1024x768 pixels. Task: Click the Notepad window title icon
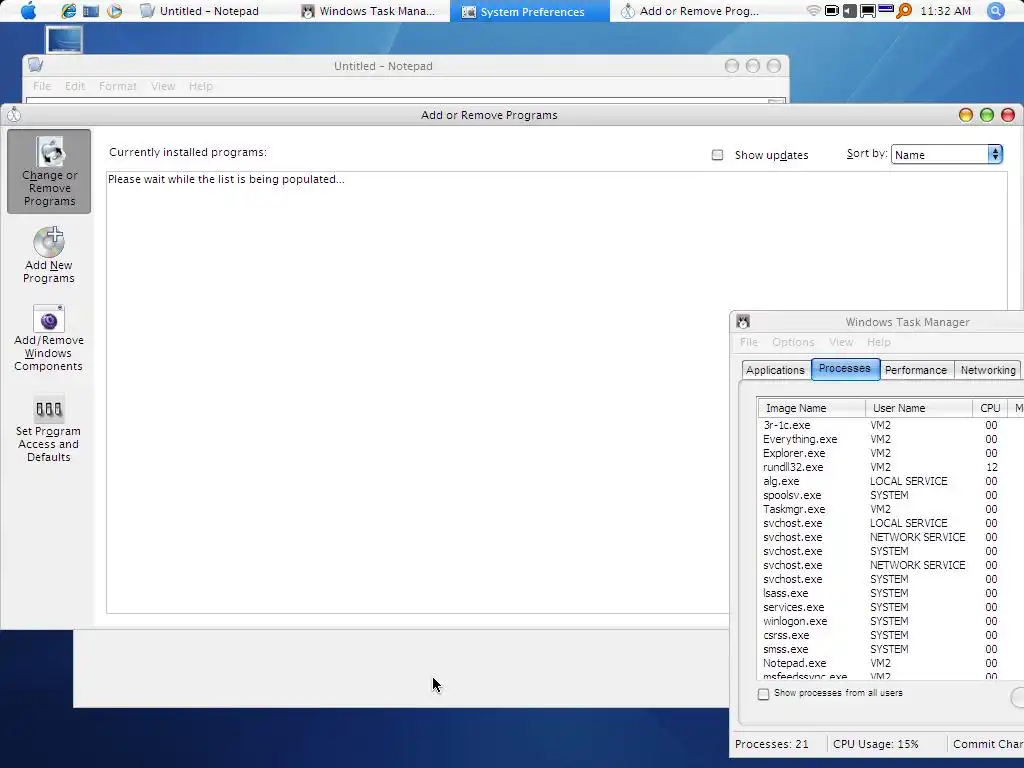coord(35,65)
